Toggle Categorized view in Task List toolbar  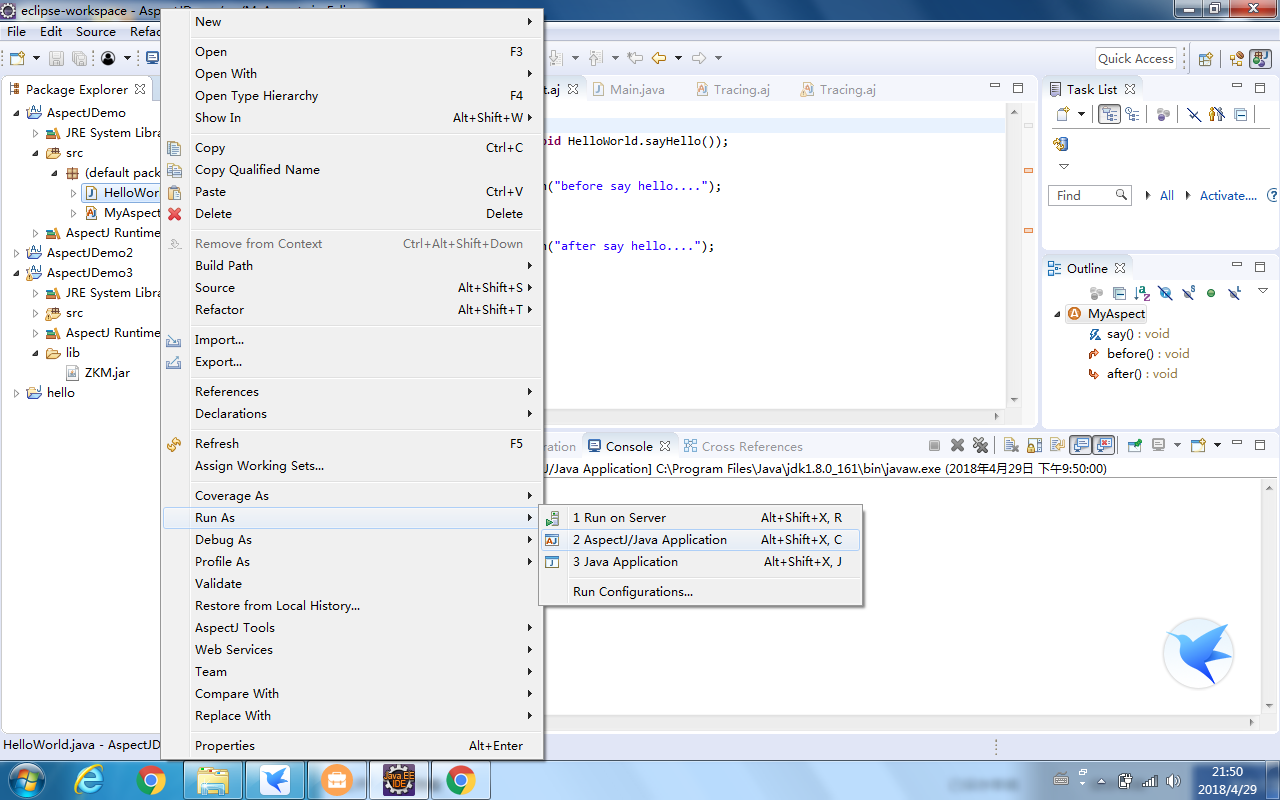coord(1110,114)
